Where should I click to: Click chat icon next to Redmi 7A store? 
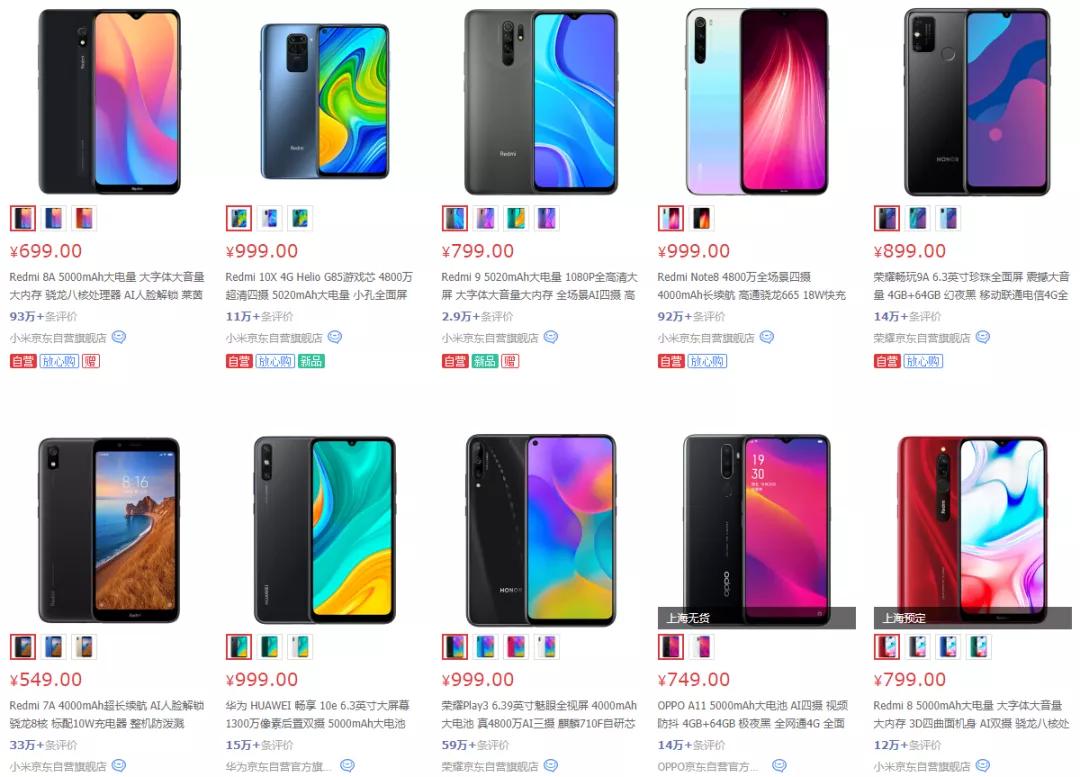[119, 765]
